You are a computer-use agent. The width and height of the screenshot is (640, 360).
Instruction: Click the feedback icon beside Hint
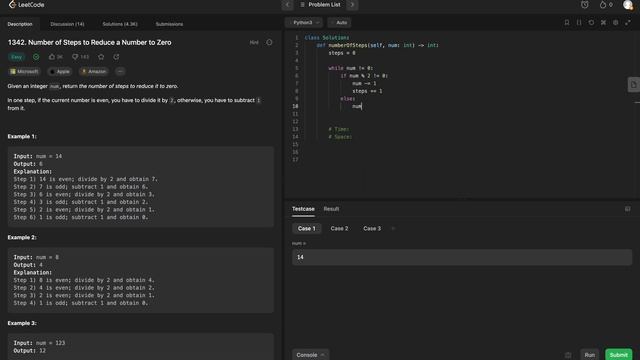[269, 42]
